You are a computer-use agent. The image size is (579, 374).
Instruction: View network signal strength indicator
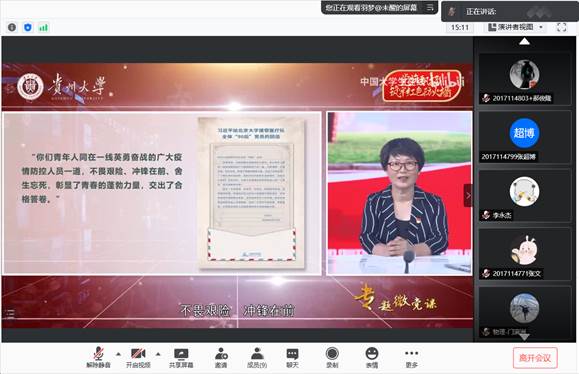point(44,27)
